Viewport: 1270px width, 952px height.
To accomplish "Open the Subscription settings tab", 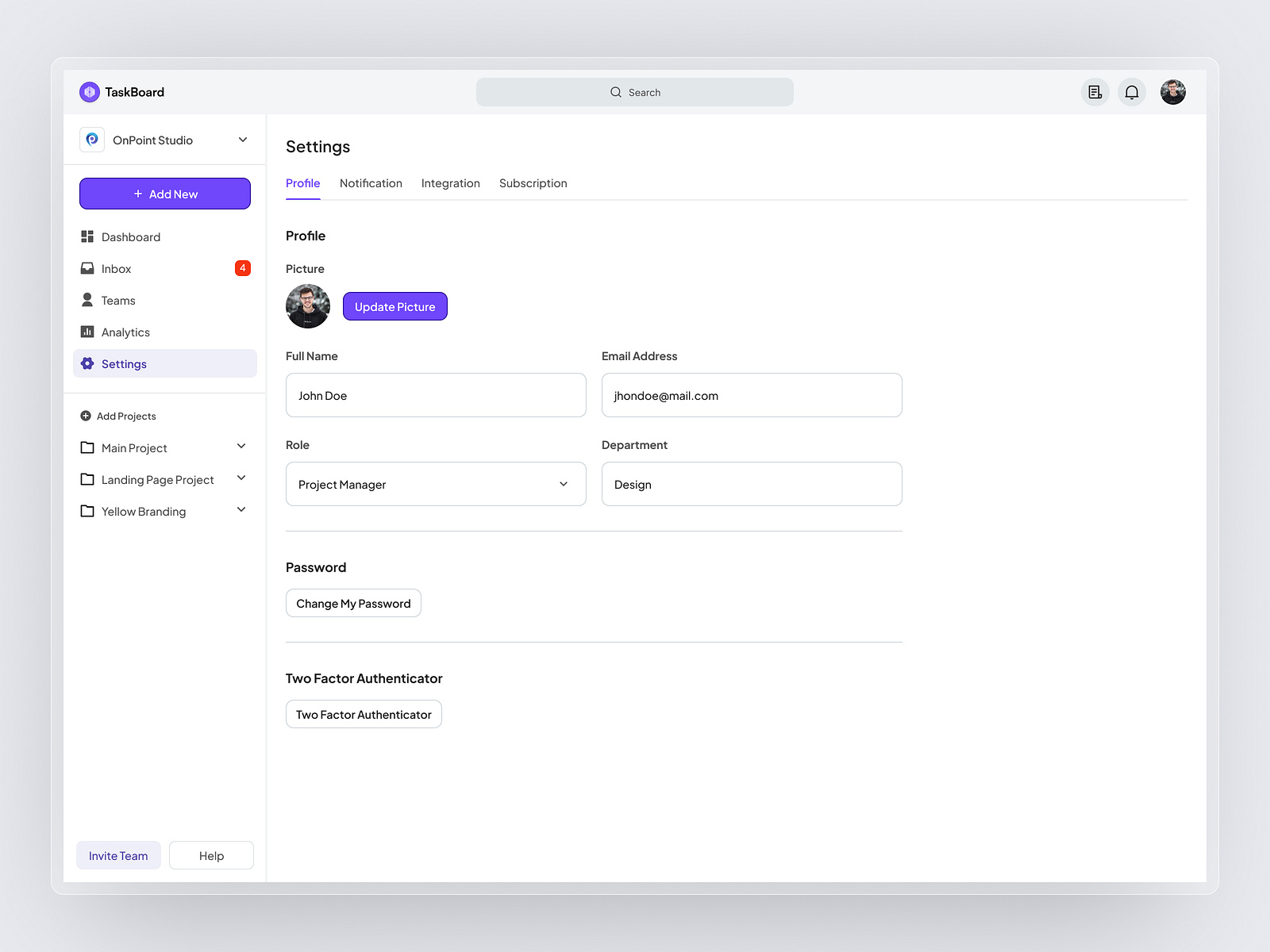I will click(533, 183).
